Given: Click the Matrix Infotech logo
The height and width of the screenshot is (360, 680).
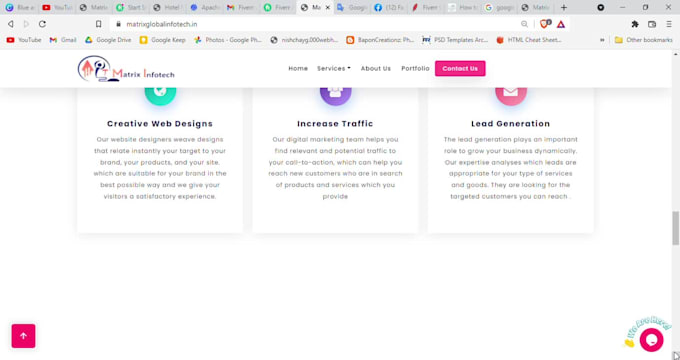Looking at the screenshot, I should [x=126, y=69].
